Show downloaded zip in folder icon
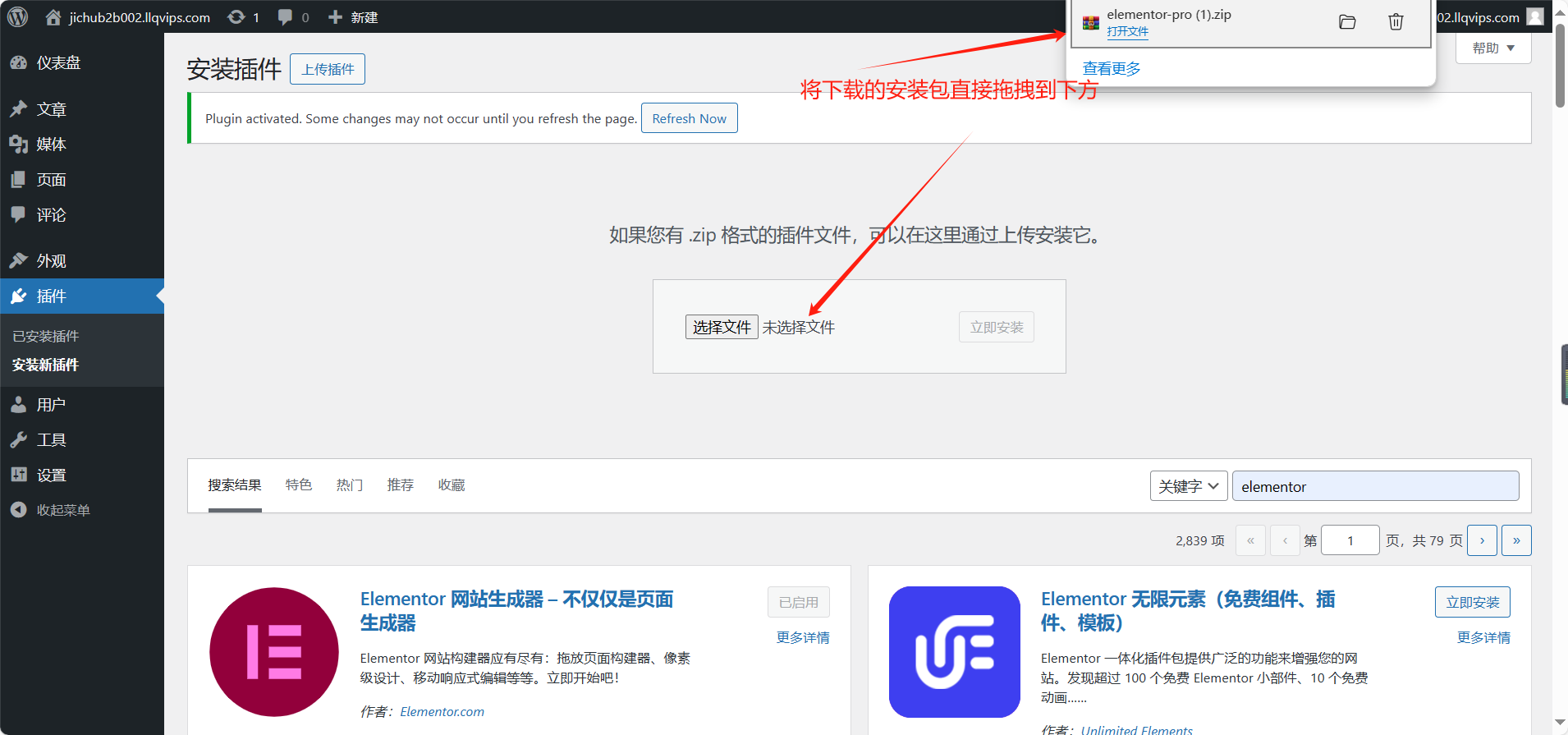1568x735 pixels. (x=1347, y=22)
